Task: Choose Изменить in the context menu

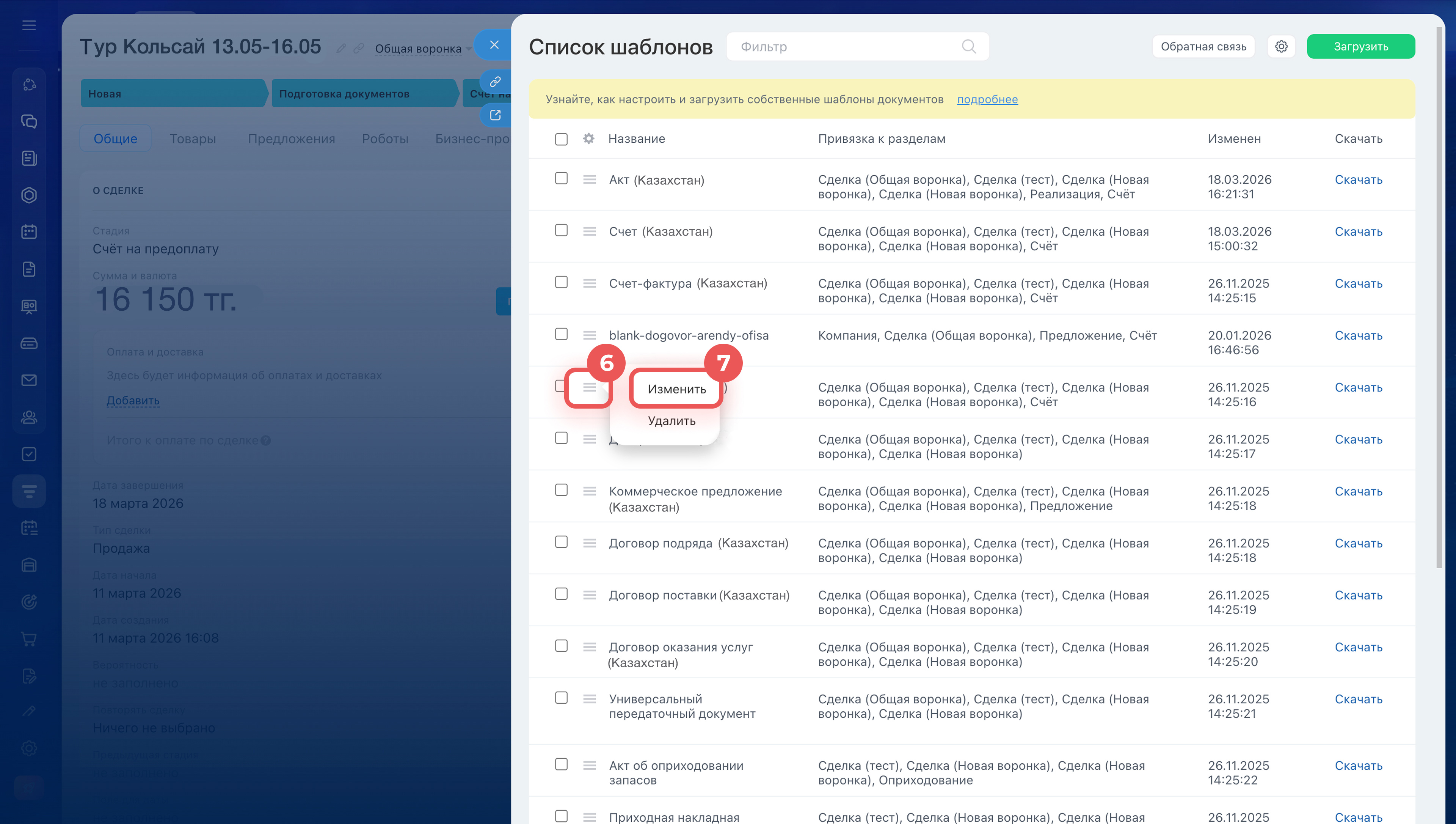Action: [x=676, y=389]
